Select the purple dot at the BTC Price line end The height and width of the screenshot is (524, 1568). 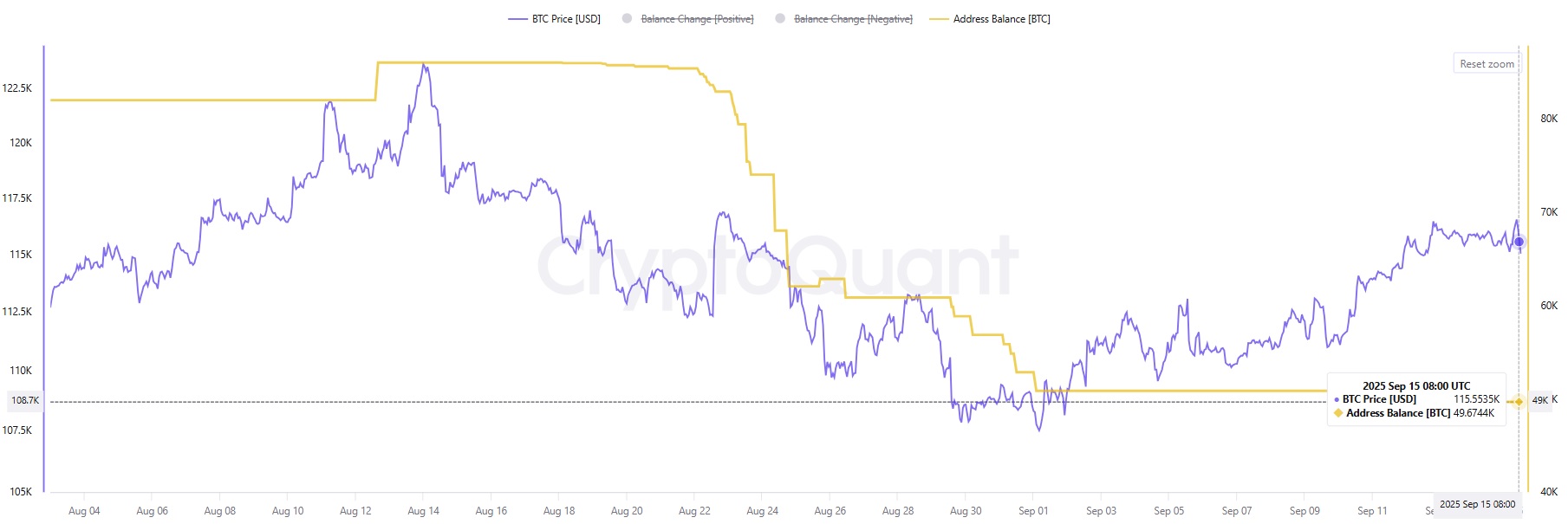pos(1518,243)
